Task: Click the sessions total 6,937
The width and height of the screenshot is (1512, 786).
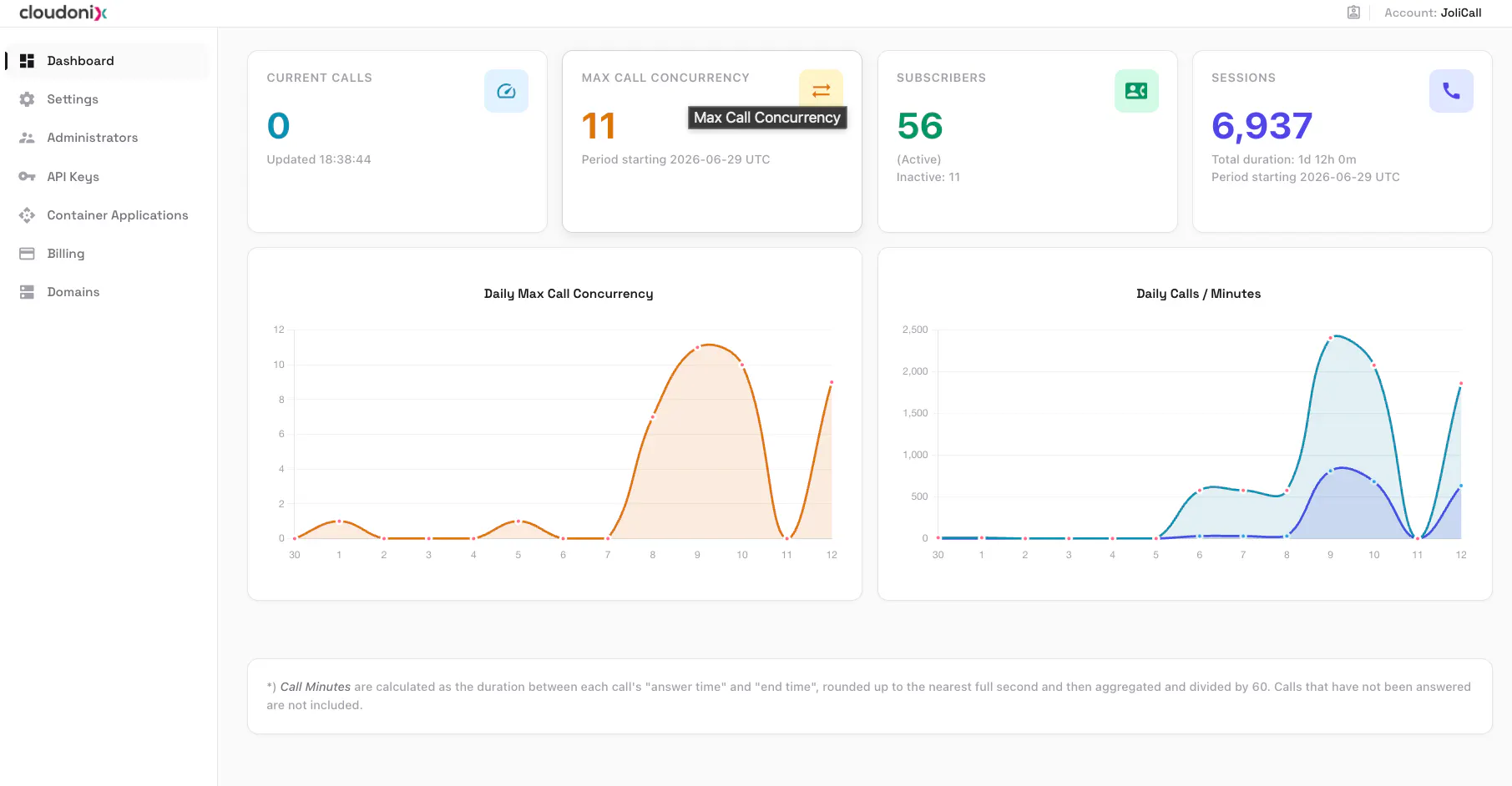Action: pos(1262,126)
